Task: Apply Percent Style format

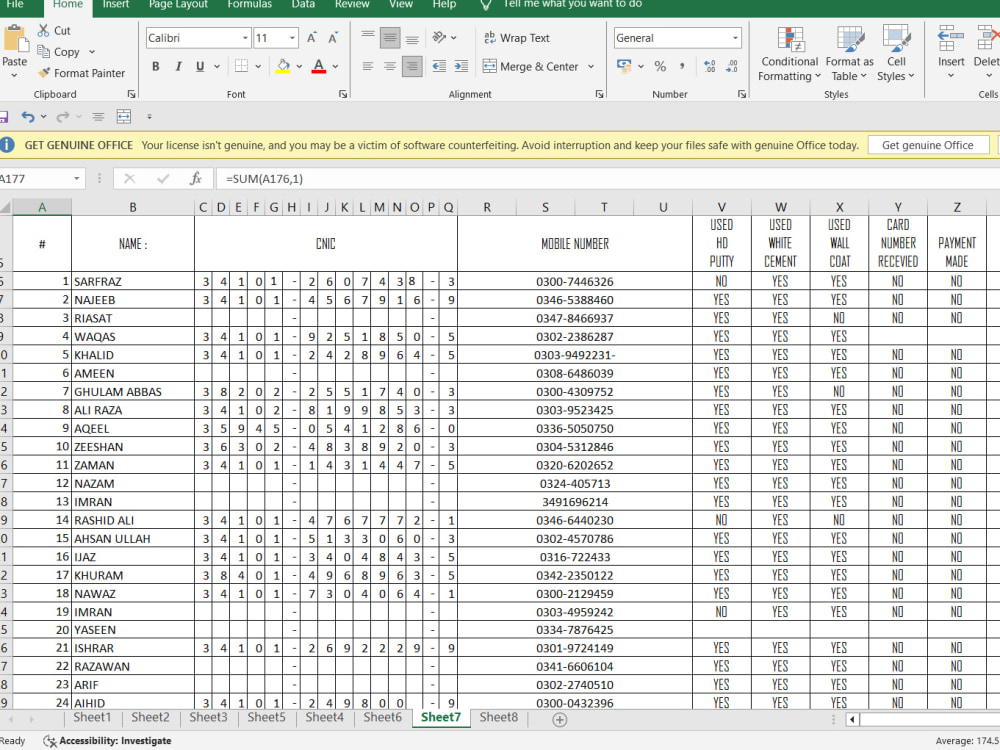Action: tap(660, 66)
